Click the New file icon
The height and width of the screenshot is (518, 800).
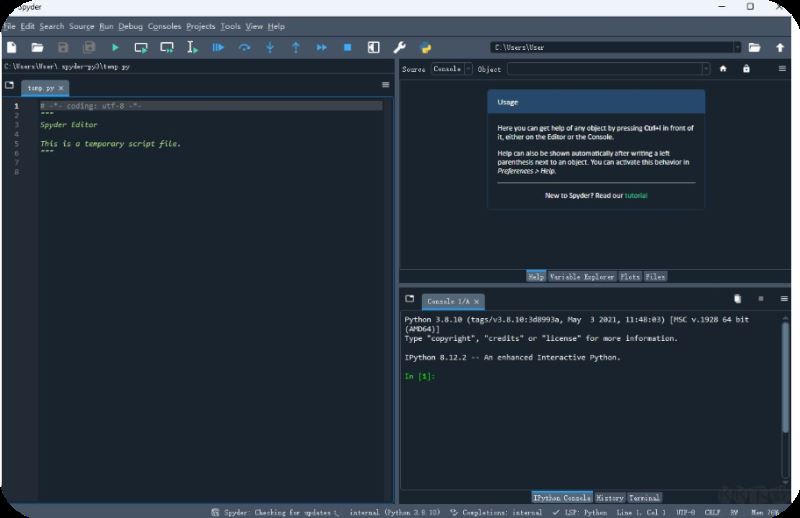pos(12,47)
